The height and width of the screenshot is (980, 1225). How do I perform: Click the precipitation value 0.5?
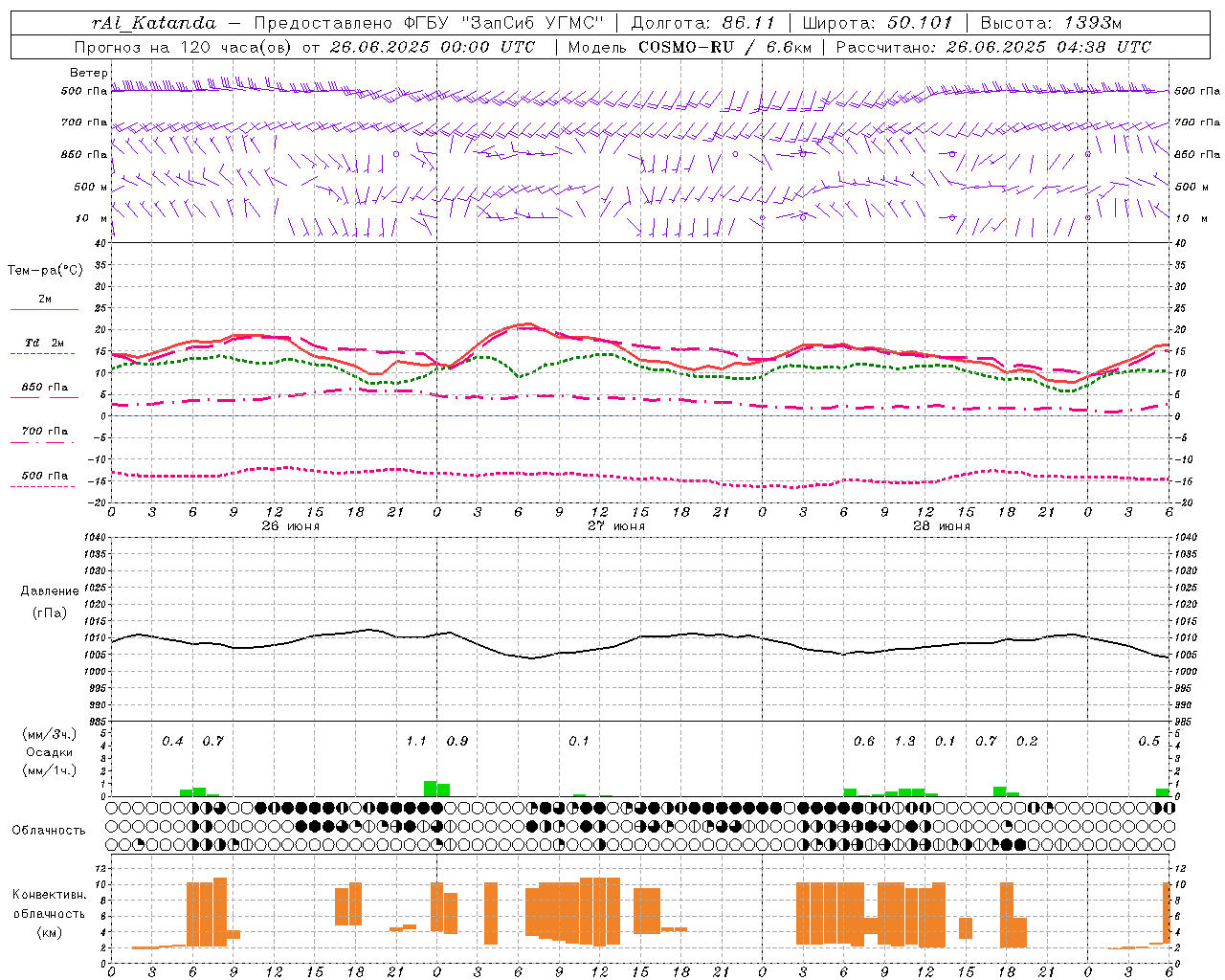(x=1148, y=742)
